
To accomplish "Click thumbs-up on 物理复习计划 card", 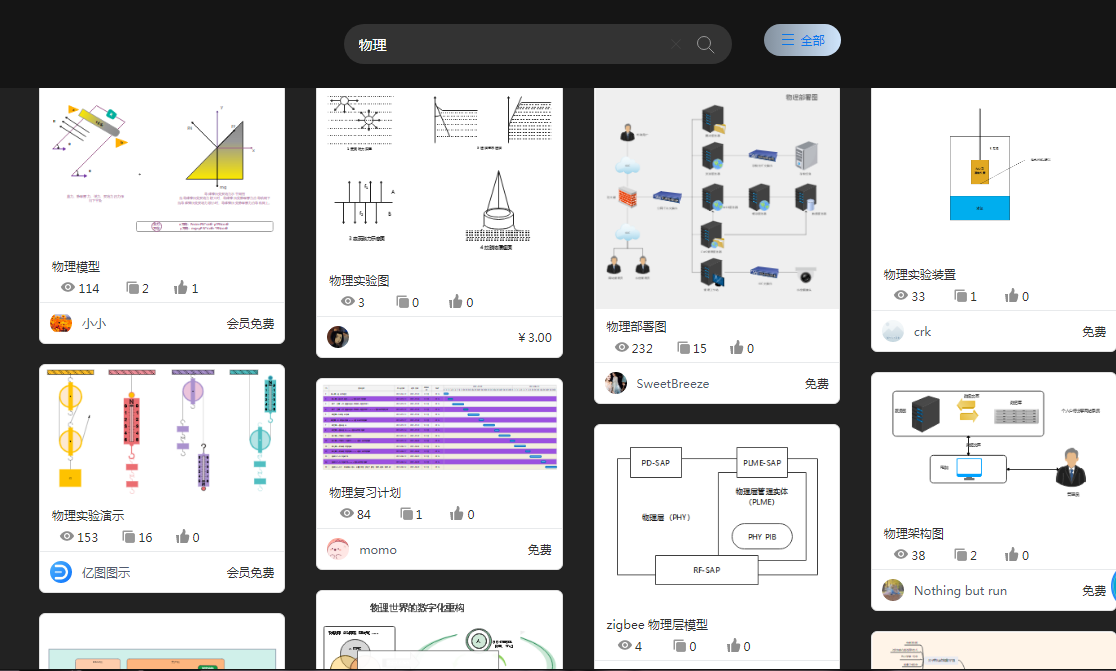I will click(x=456, y=513).
